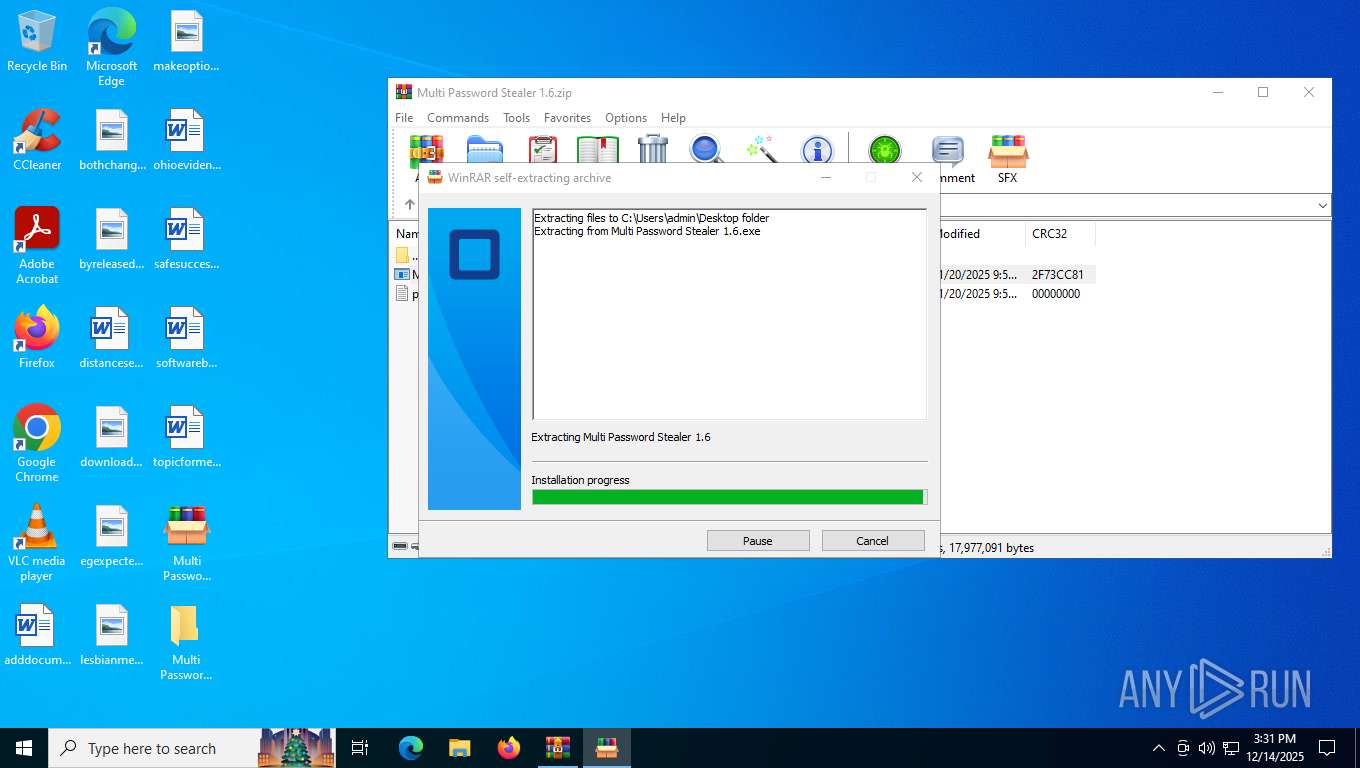This screenshot has width=1360, height=768.
Task: Select the Multi Passwor... folder on desktop
Action: tap(186, 642)
